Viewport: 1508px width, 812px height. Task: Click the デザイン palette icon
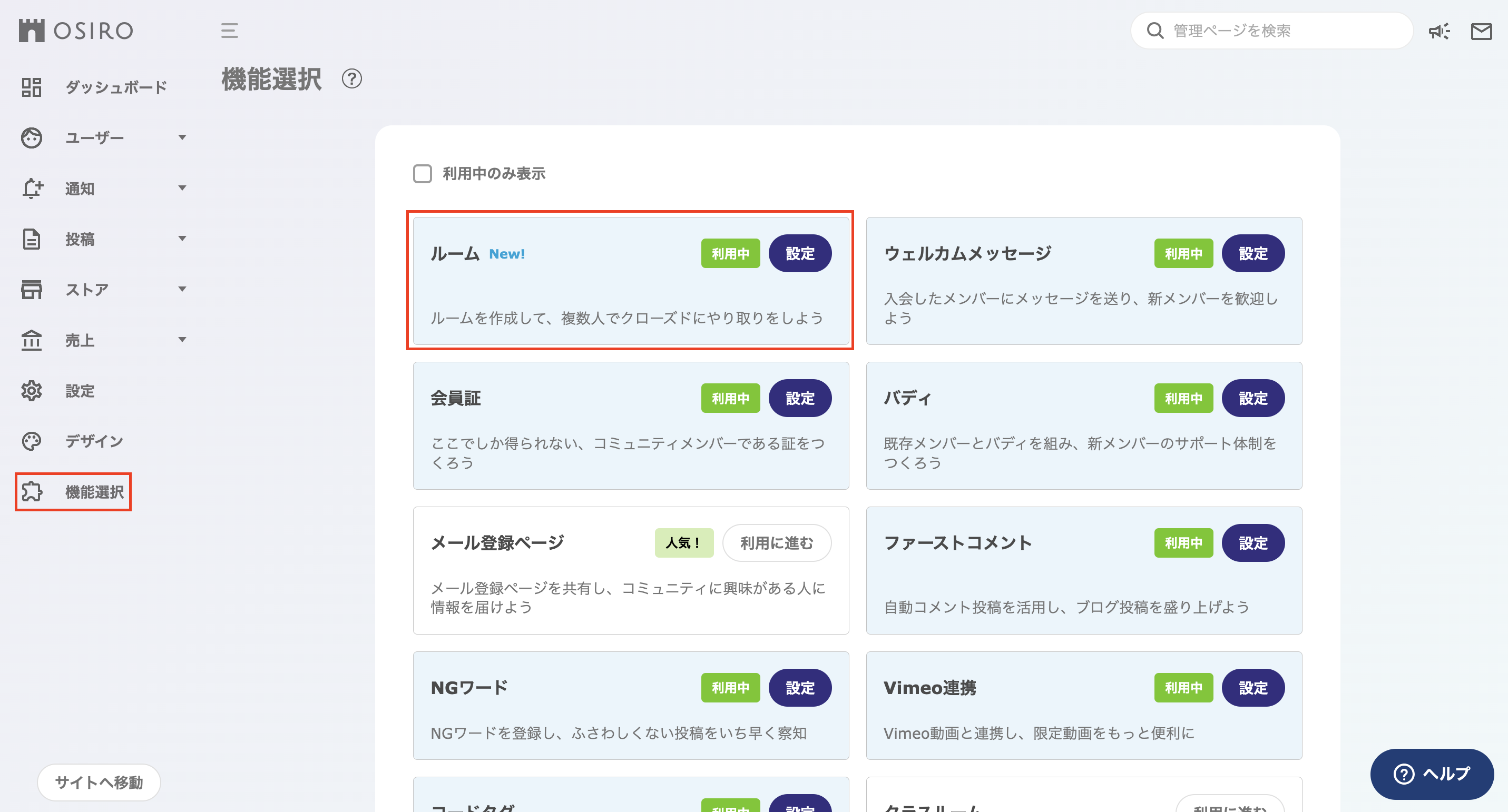coord(32,441)
